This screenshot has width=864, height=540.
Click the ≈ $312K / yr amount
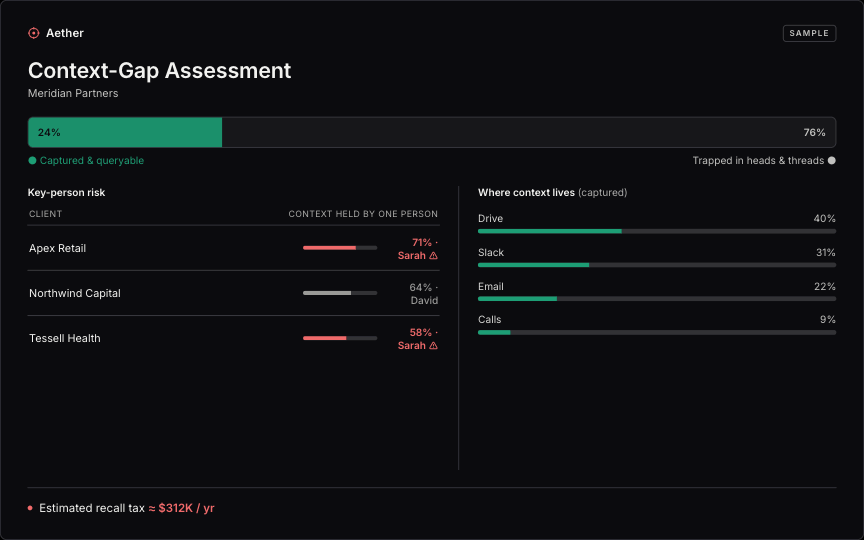click(181, 508)
